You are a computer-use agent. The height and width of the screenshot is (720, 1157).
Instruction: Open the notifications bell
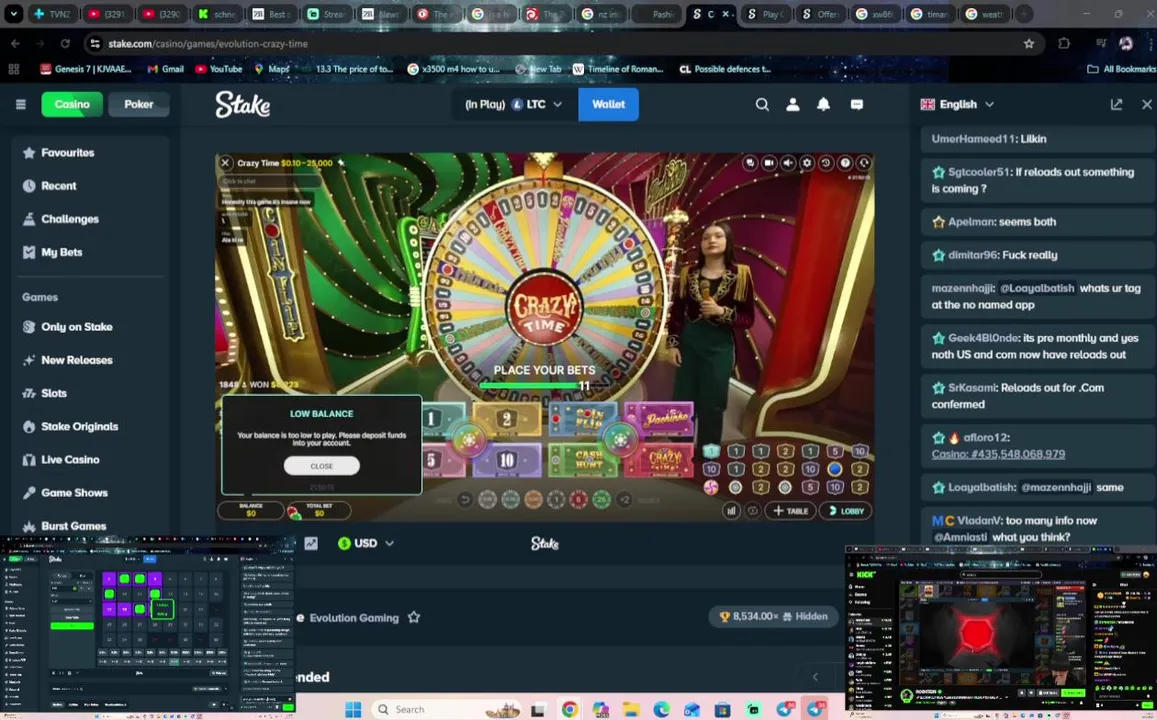click(x=823, y=105)
